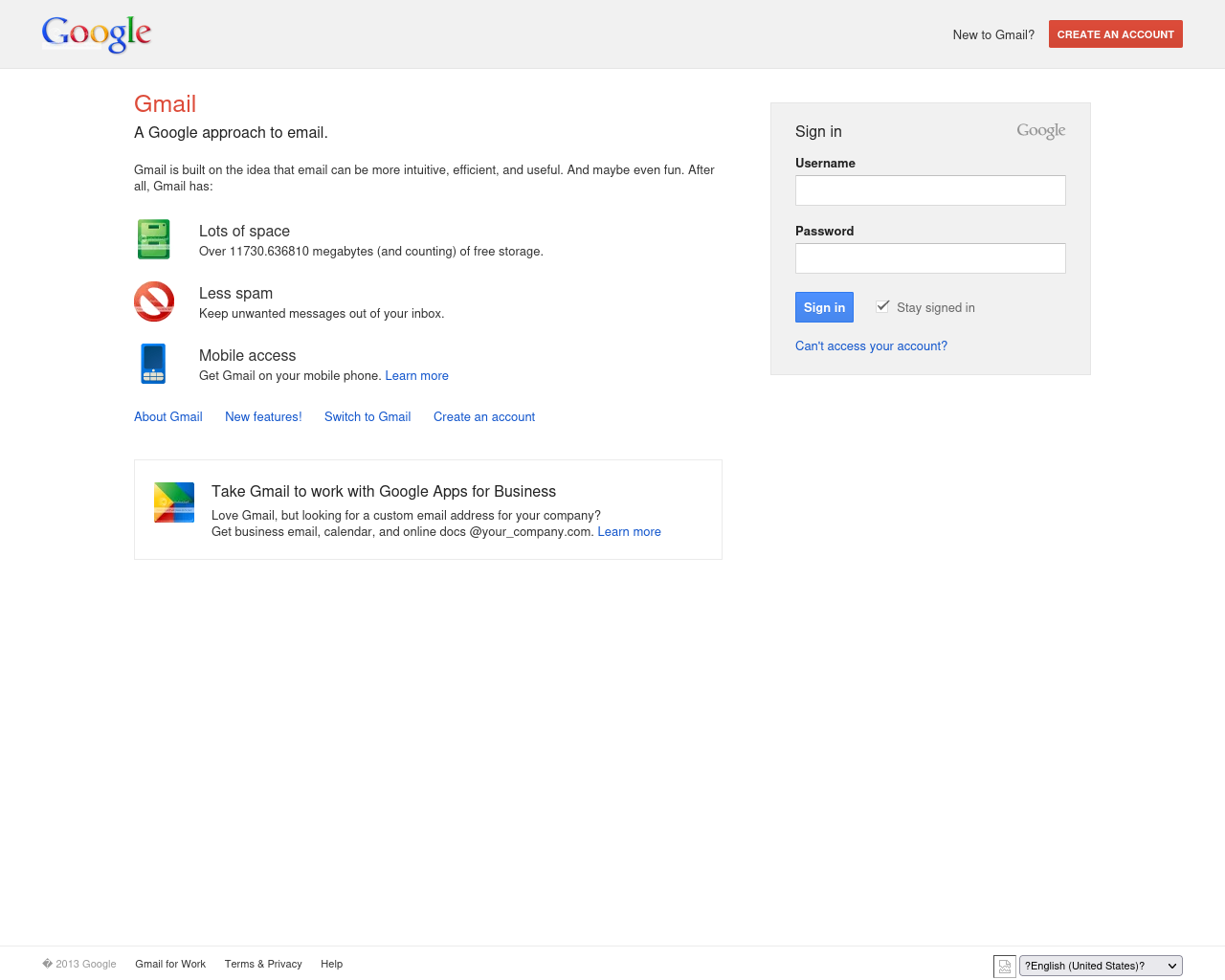This screenshot has height=980, width=1225.
Task: Click the Google Apps for Business icon
Action: click(174, 502)
